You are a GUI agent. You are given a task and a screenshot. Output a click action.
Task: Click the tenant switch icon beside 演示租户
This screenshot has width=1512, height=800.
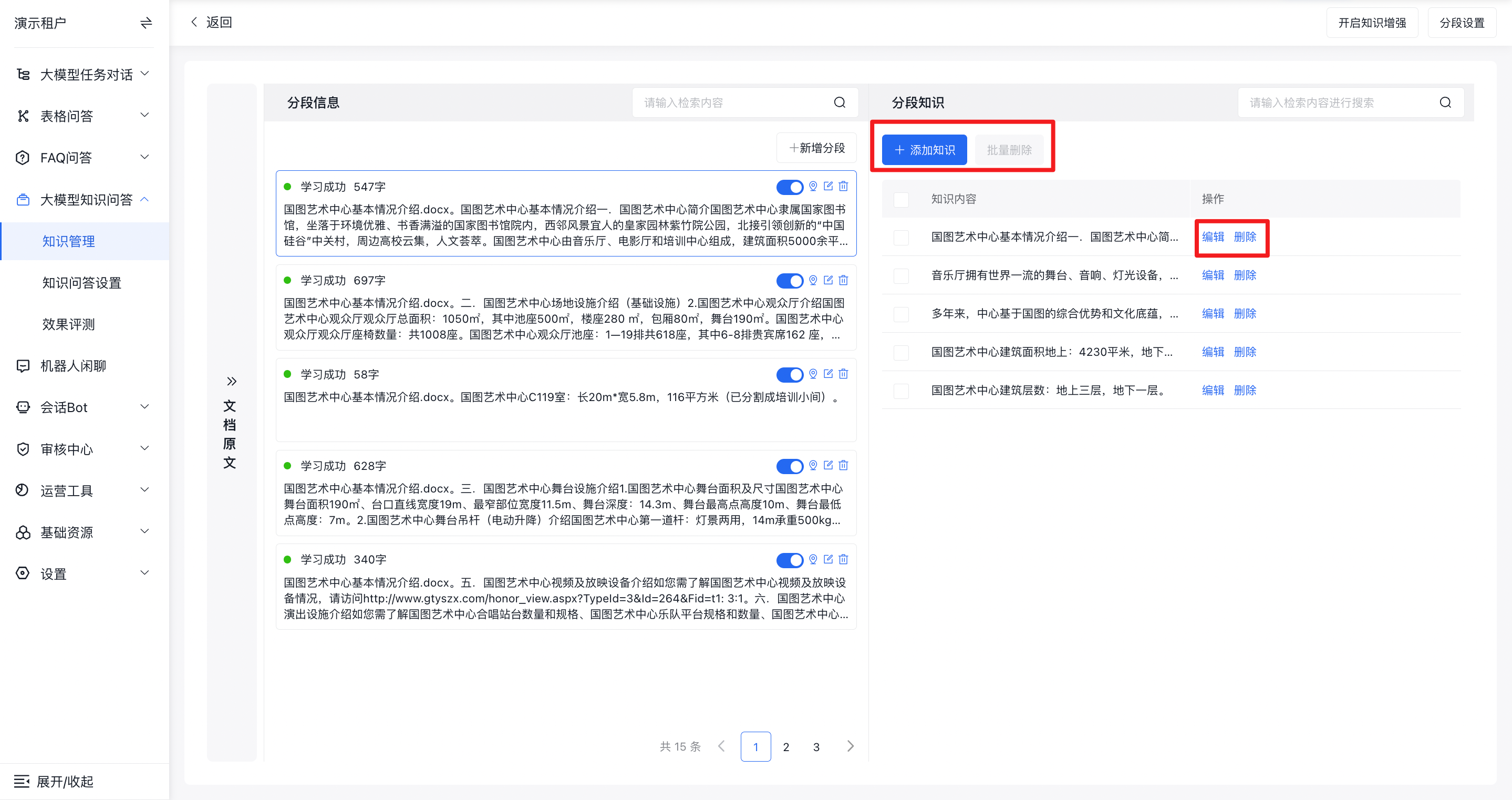click(x=146, y=23)
